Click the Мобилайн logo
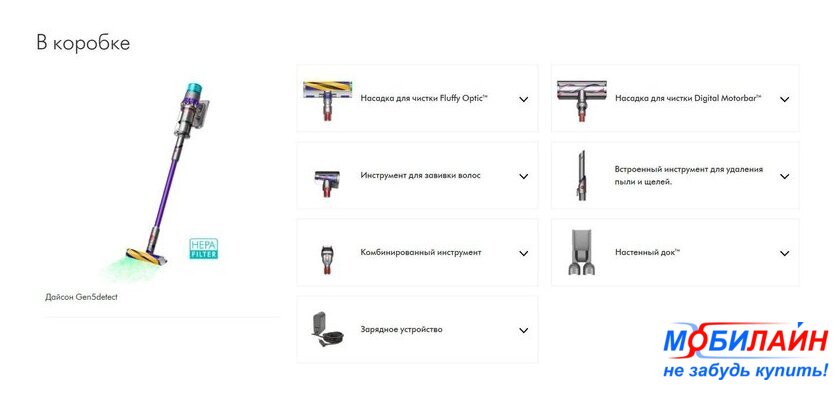This screenshot has width=840, height=410. (746, 351)
